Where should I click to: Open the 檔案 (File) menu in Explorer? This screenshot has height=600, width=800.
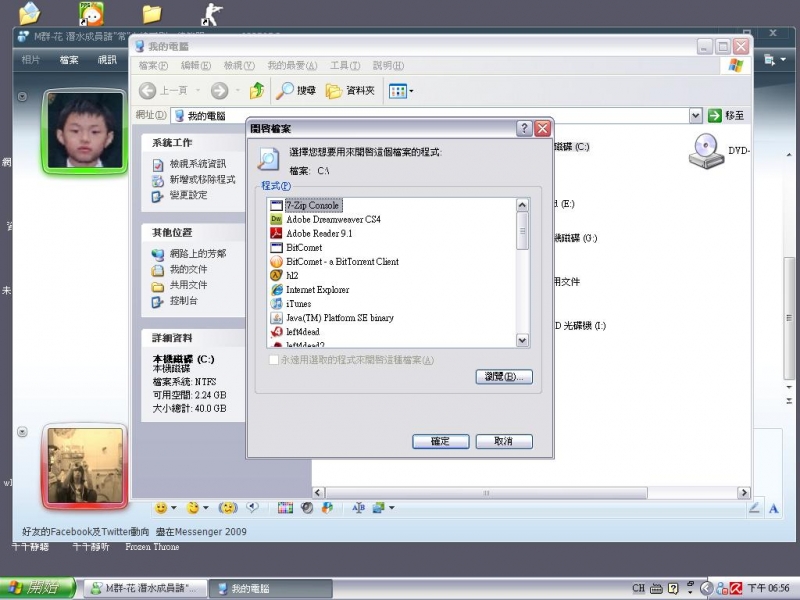coord(153,66)
